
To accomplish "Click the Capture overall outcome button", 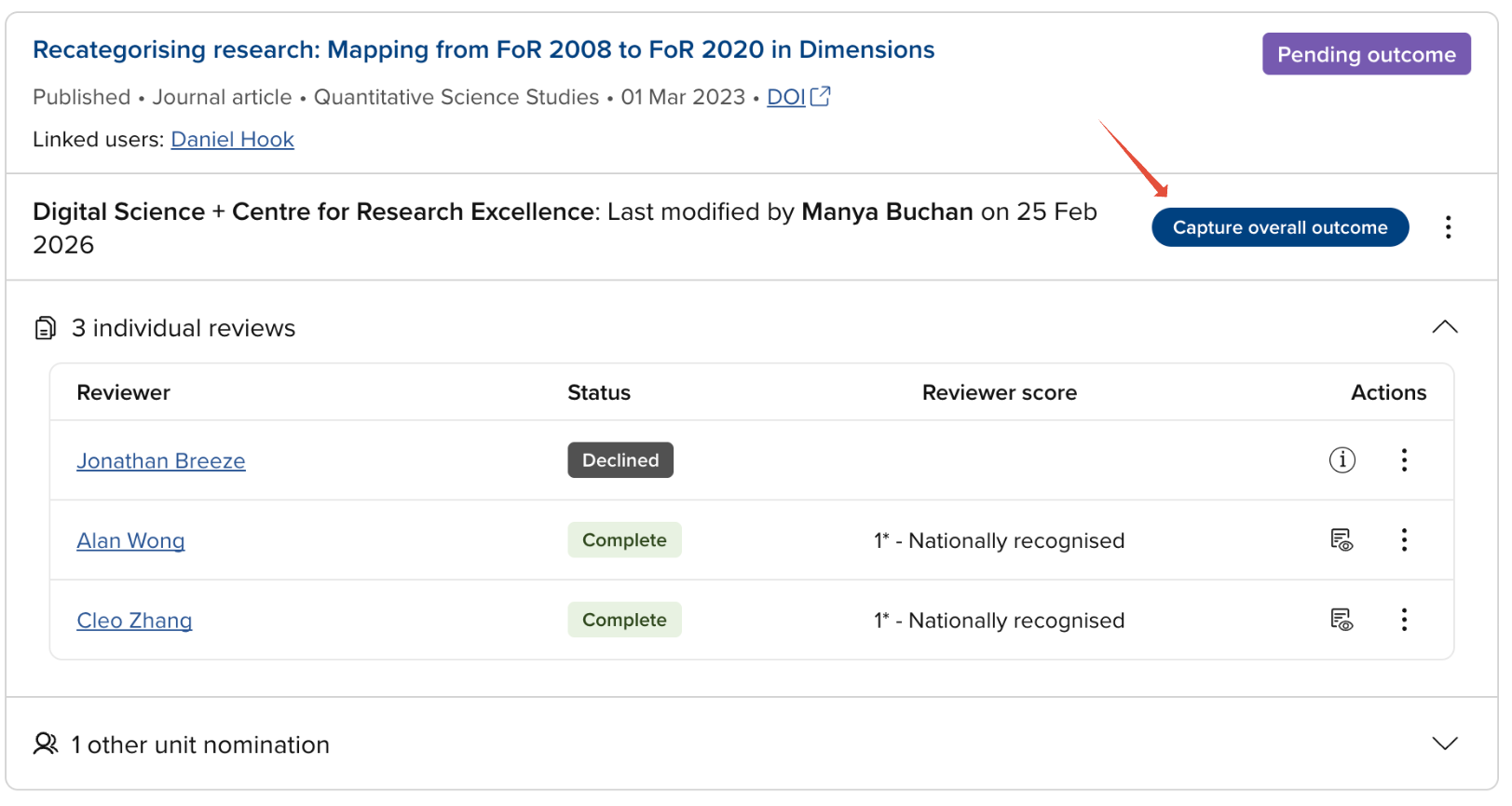I will 1279,227.
